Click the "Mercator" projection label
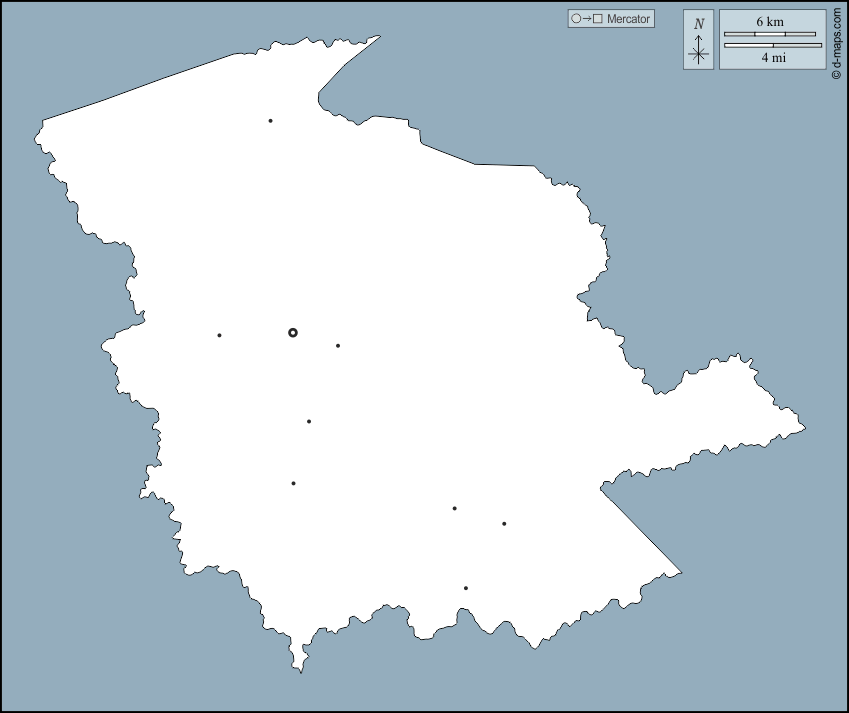The width and height of the screenshot is (849, 713). pyautogui.click(x=628, y=19)
